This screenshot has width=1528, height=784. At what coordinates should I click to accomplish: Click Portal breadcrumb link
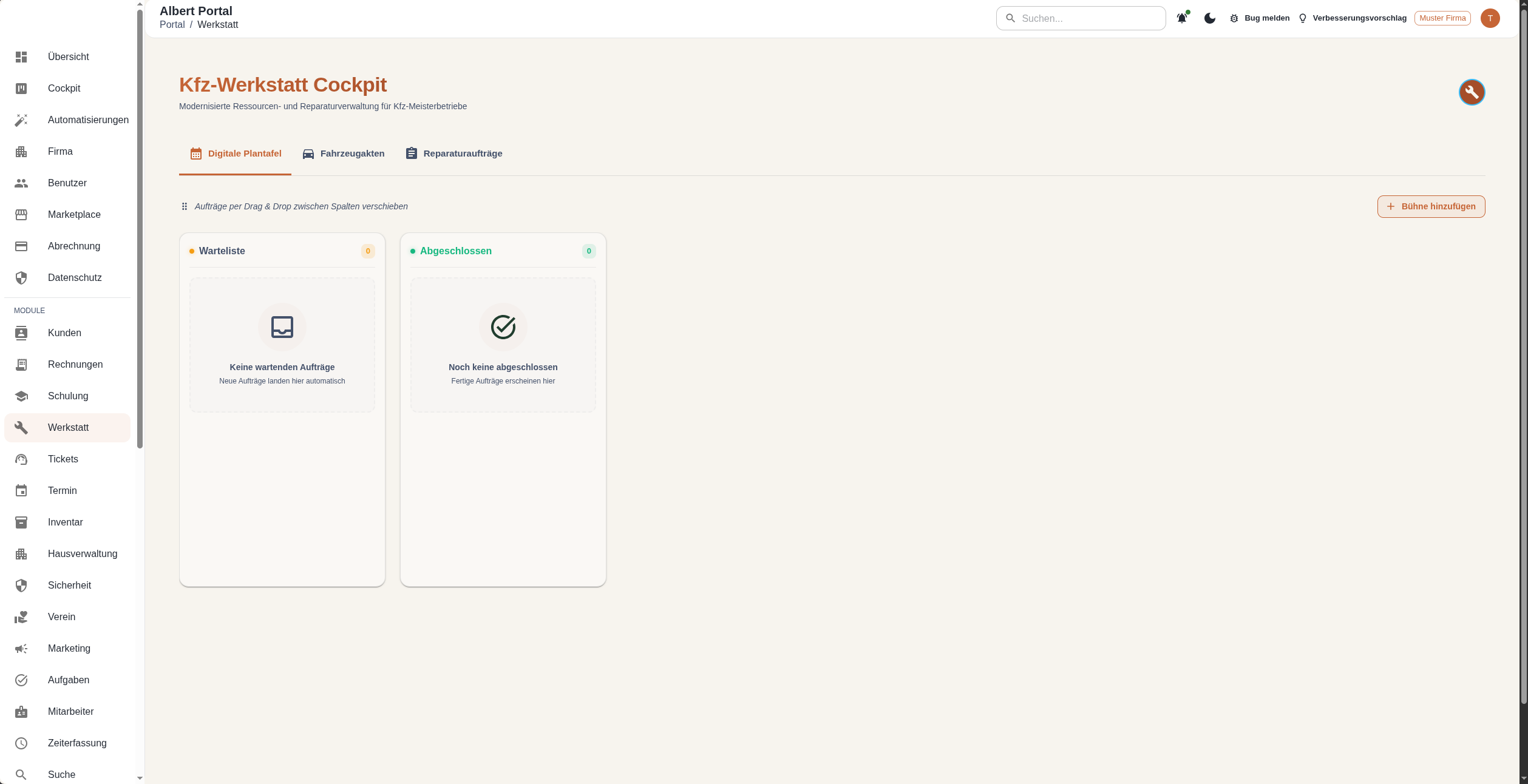[x=172, y=25]
